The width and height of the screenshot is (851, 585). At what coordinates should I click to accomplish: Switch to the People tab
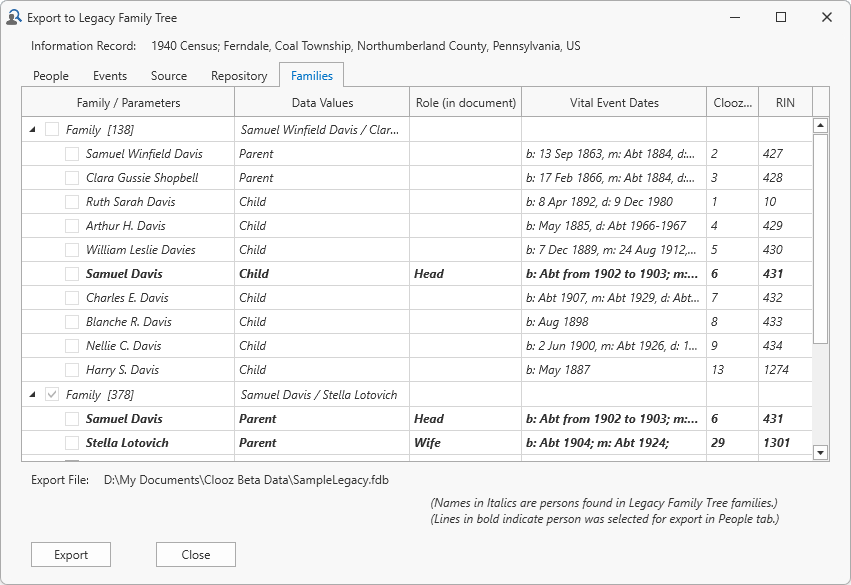click(51, 76)
